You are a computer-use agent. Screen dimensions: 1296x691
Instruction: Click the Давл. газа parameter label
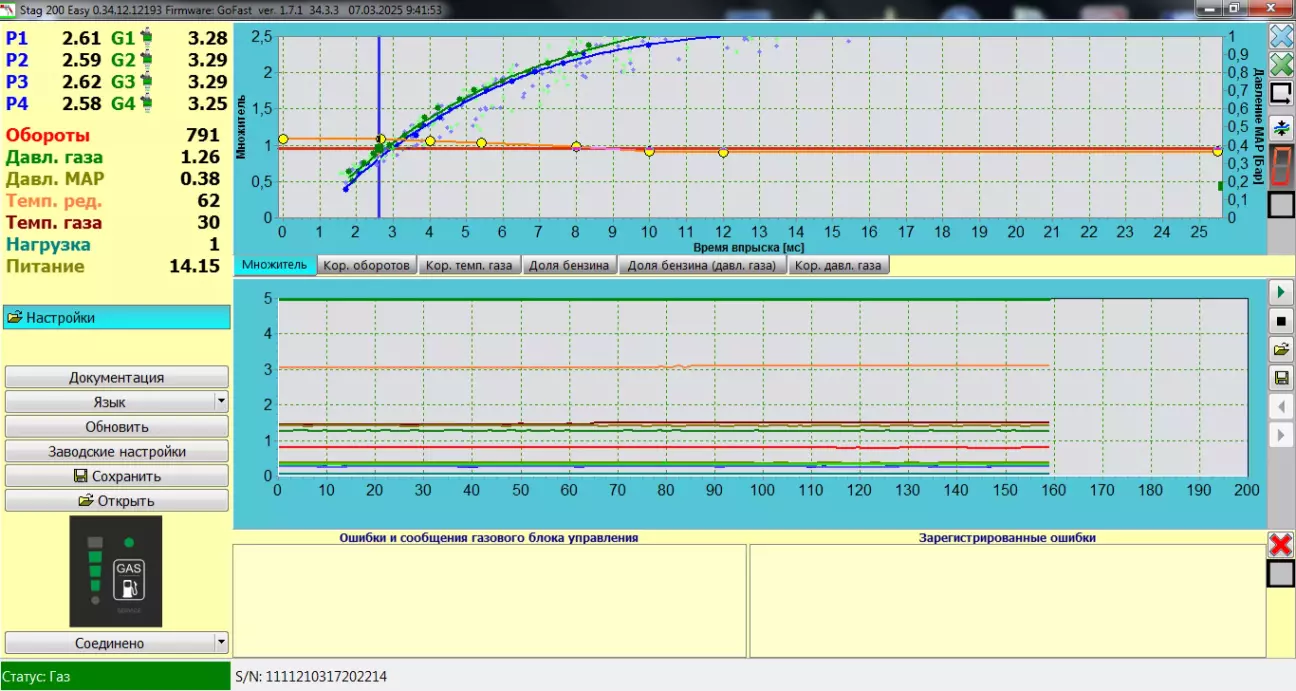54,157
